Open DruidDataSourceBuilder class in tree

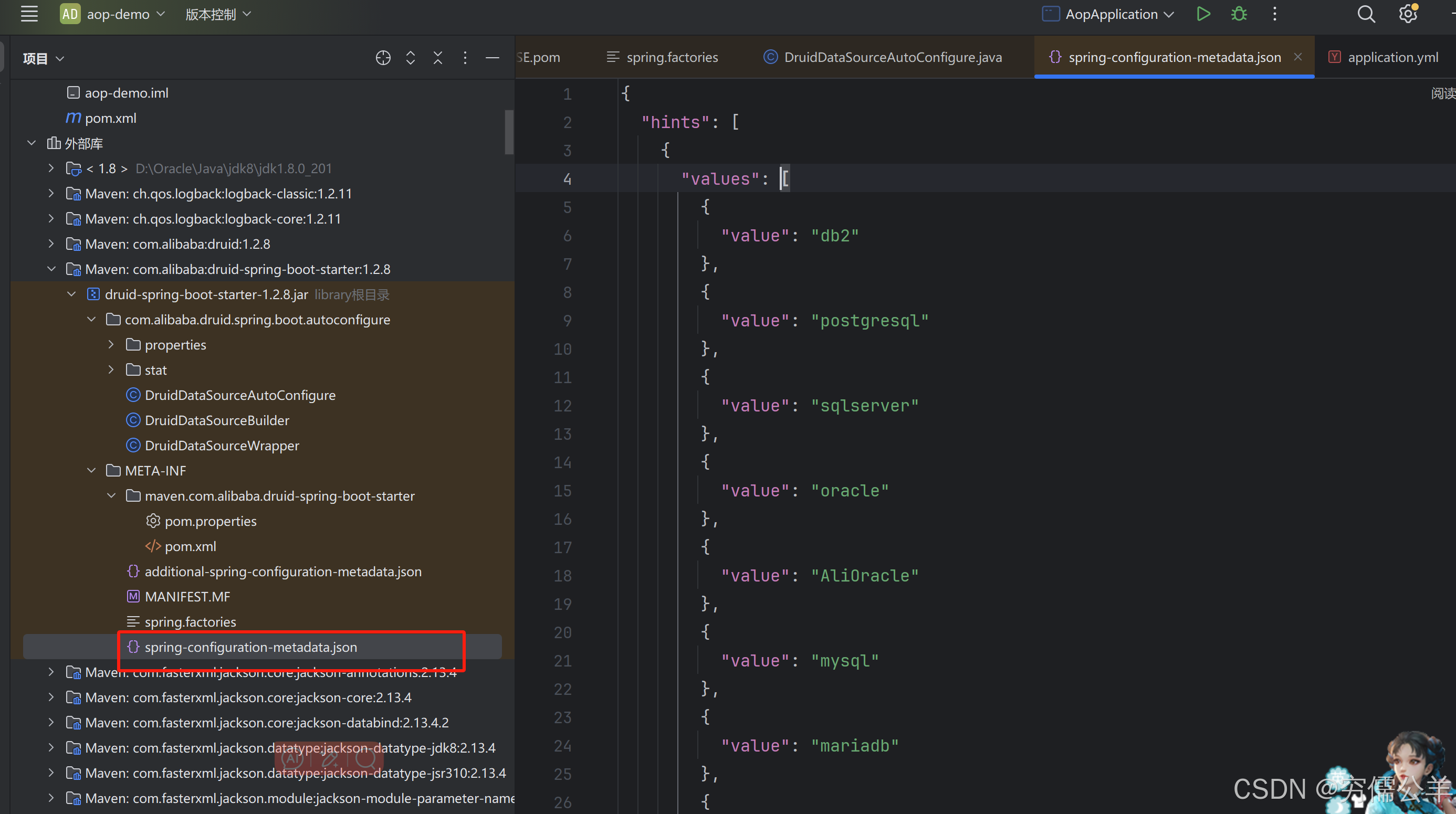point(216,420)
